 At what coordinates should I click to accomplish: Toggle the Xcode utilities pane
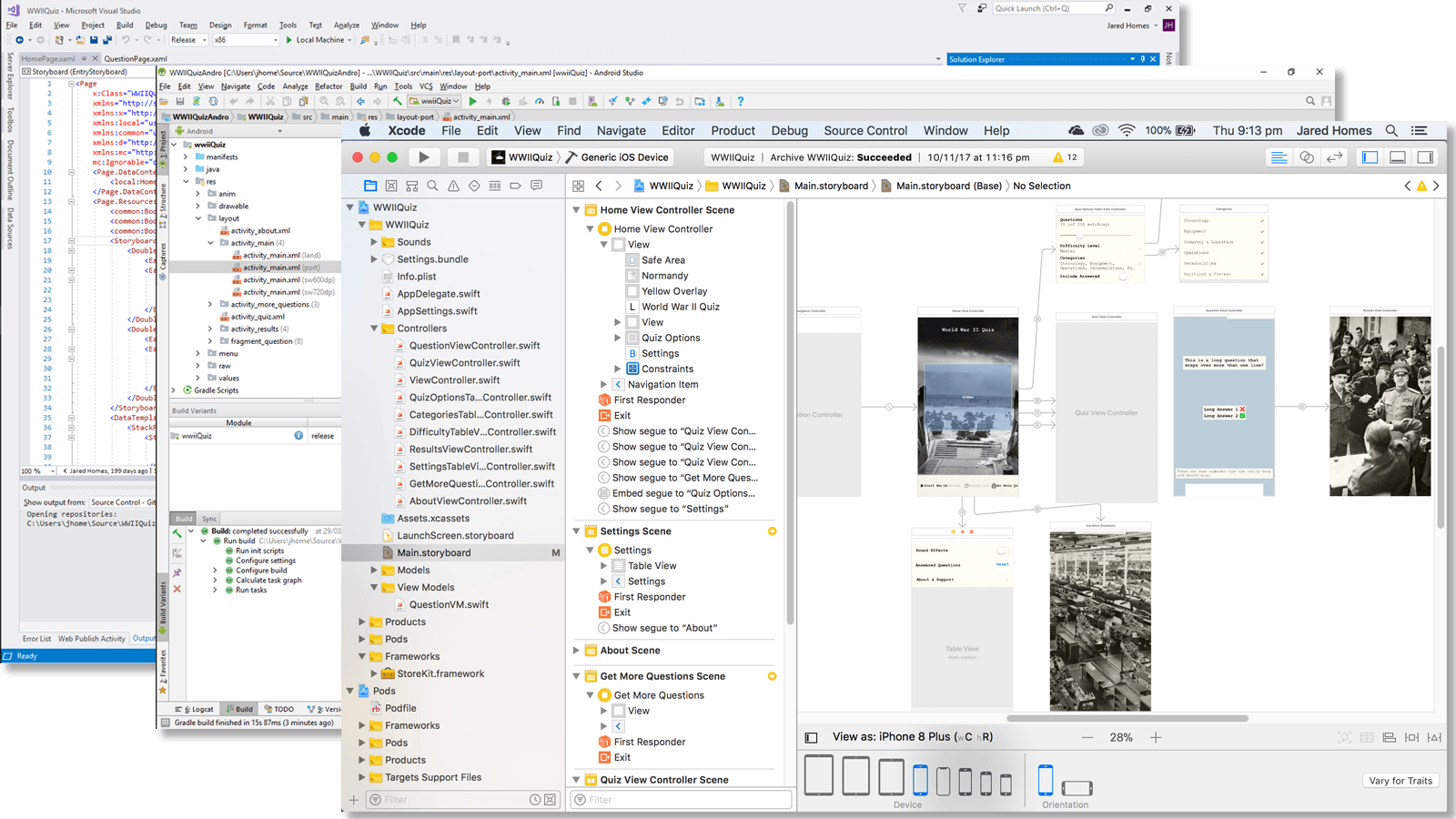coord(1425,157)
